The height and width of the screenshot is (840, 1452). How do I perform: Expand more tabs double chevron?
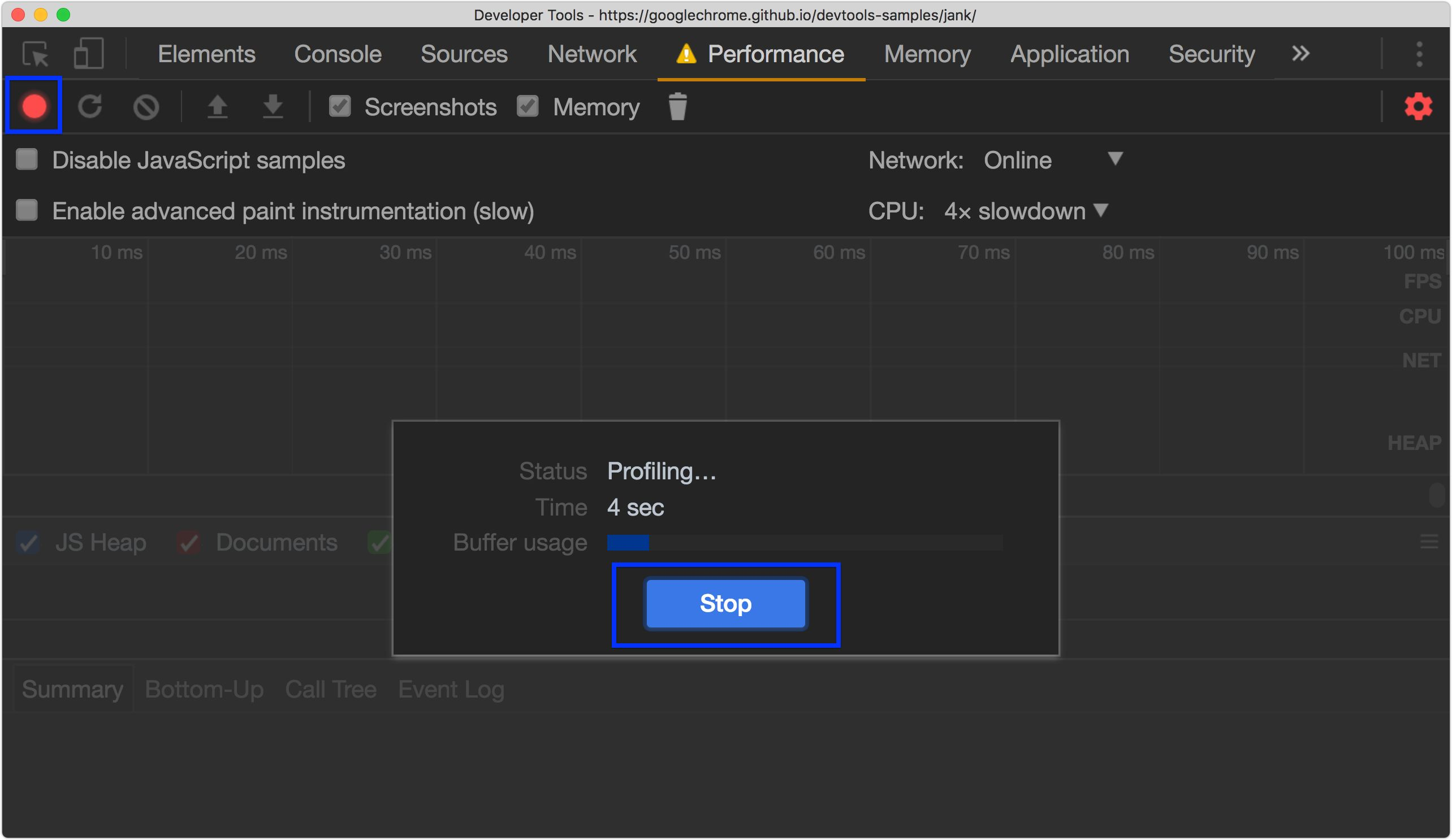(x=1300, y=54)
